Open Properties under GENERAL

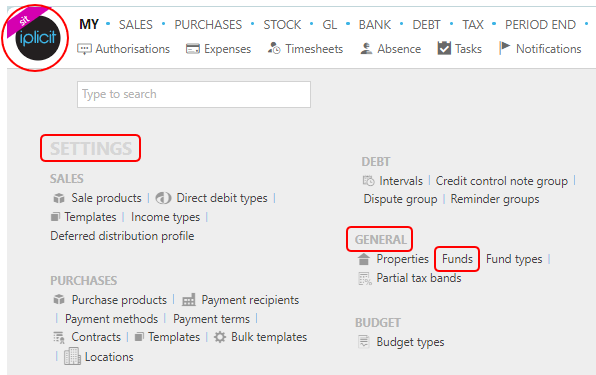[403, 259]
